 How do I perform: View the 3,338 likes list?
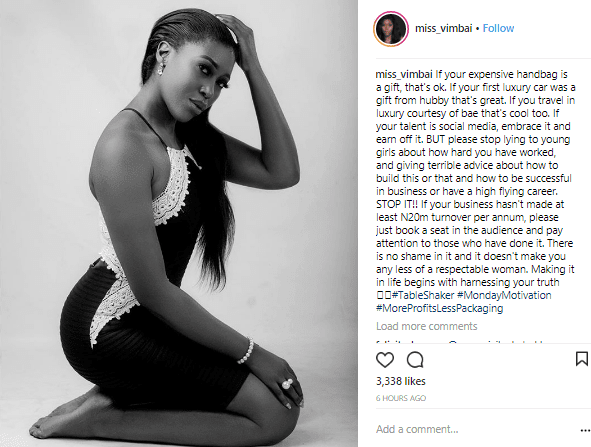coord(401,381)
